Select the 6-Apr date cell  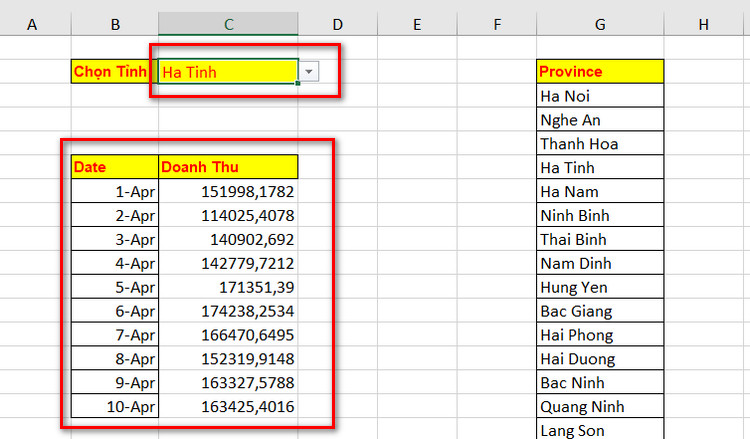pos(115,311)
